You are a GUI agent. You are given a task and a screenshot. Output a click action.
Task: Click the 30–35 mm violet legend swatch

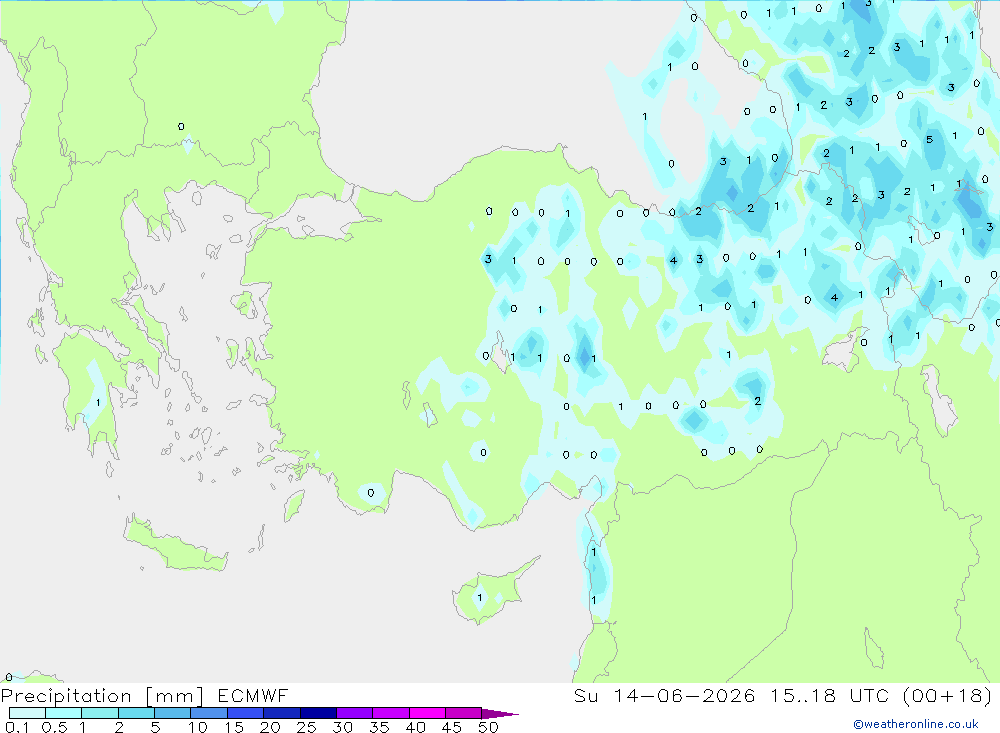click(x=355, y=713)
